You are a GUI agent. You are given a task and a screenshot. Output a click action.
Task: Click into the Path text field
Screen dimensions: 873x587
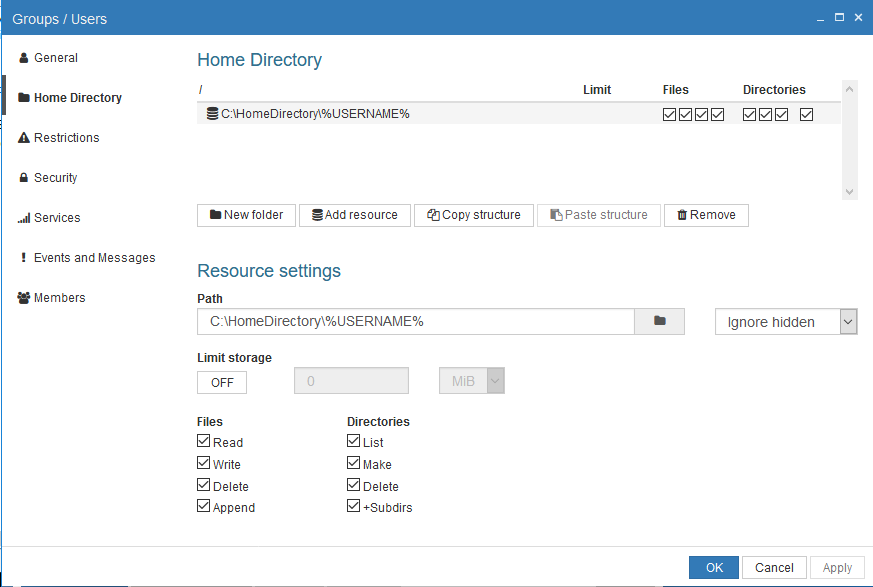click(415, 322)
